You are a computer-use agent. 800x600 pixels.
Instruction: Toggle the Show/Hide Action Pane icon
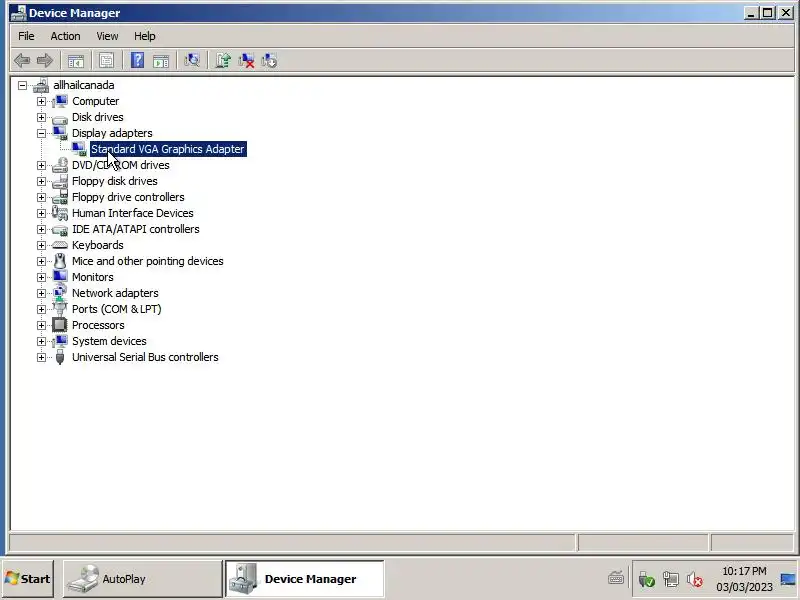click(161, 61)
